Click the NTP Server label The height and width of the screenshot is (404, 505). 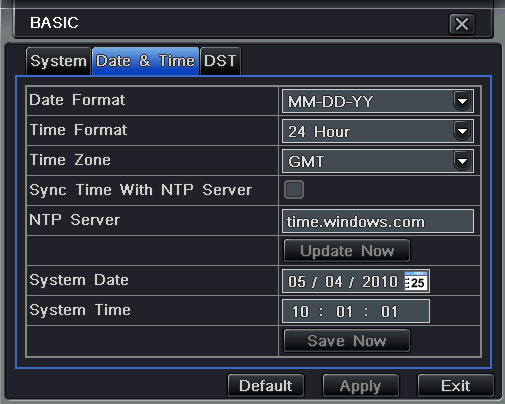click(x=75, y=220)
